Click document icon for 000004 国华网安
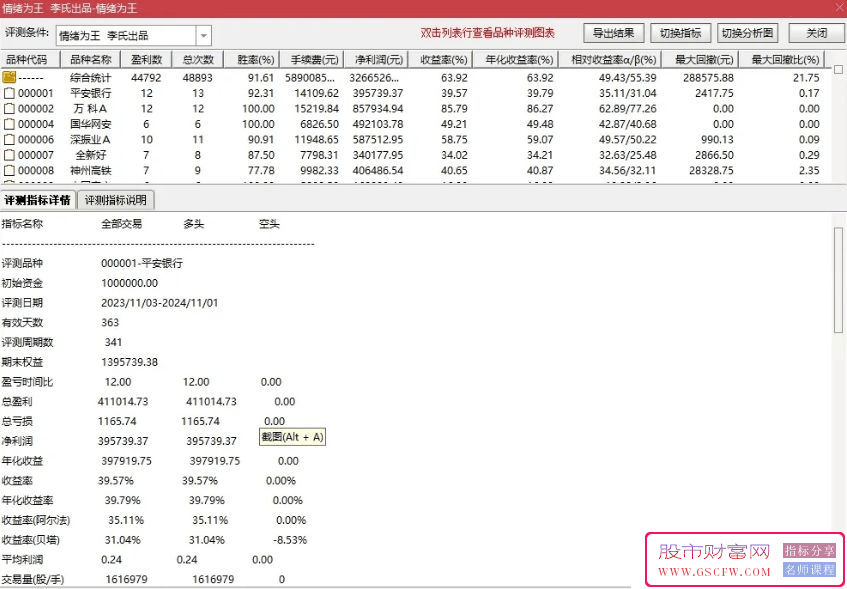 (9, 124)
